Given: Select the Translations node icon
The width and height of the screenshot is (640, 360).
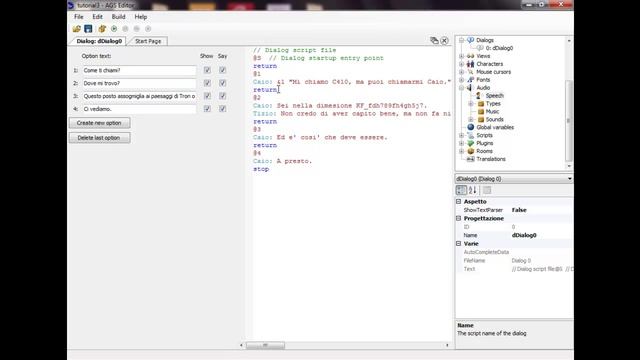Looking at the screenshot, I should click(x=471, y=159).
